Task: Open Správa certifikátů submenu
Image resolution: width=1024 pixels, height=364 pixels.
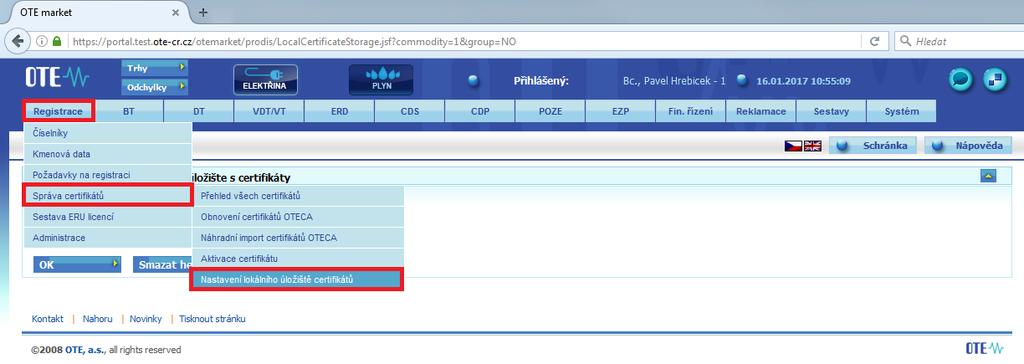Action: pyautogui.click(x=108, y=195)
